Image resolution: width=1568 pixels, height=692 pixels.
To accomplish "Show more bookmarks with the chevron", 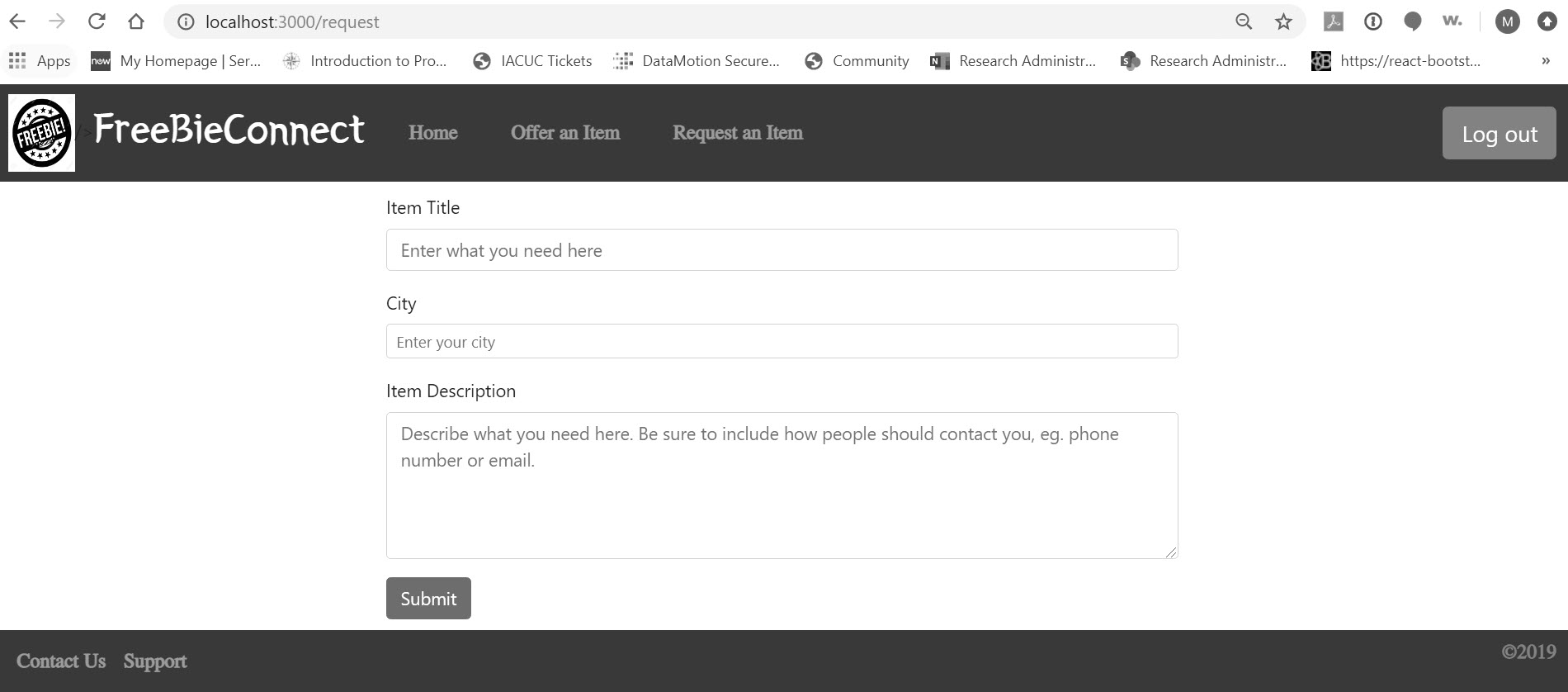I will coord(1546,60).
